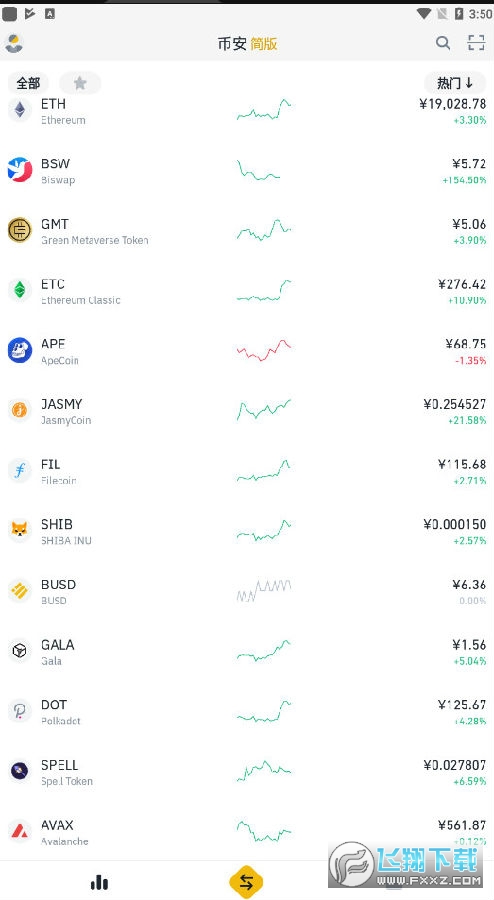
Task: Tap the BUSD sparkline chart
Action: [x=264, y=591]
